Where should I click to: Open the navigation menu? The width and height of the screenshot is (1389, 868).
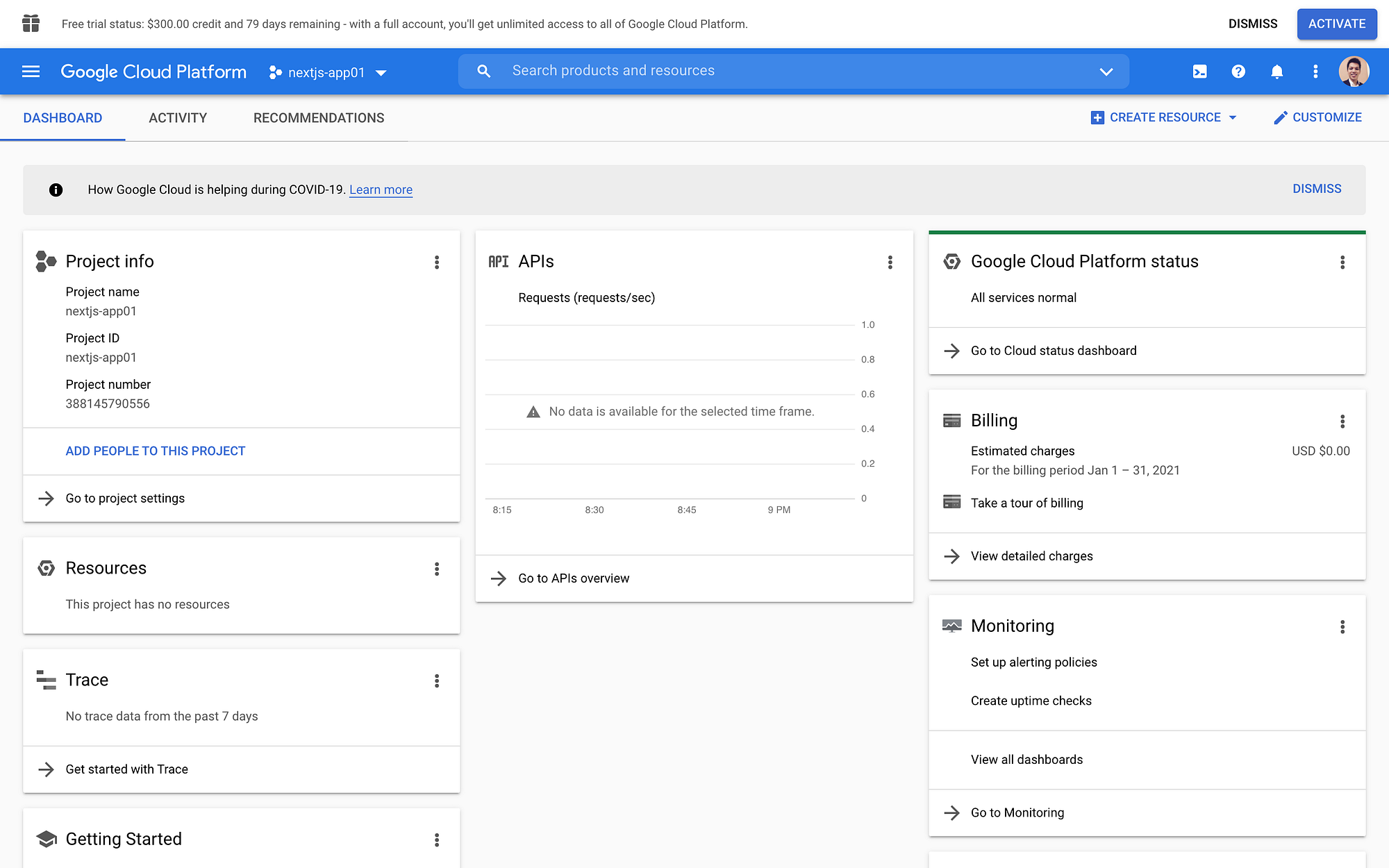pos(31,72)
